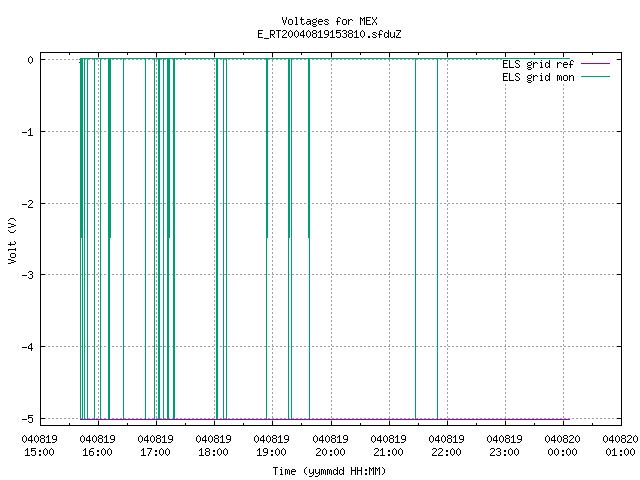Viewport: 640px width, 480px height.
Task: Click the y-axis tick label -4
Action: pos(28,347)
